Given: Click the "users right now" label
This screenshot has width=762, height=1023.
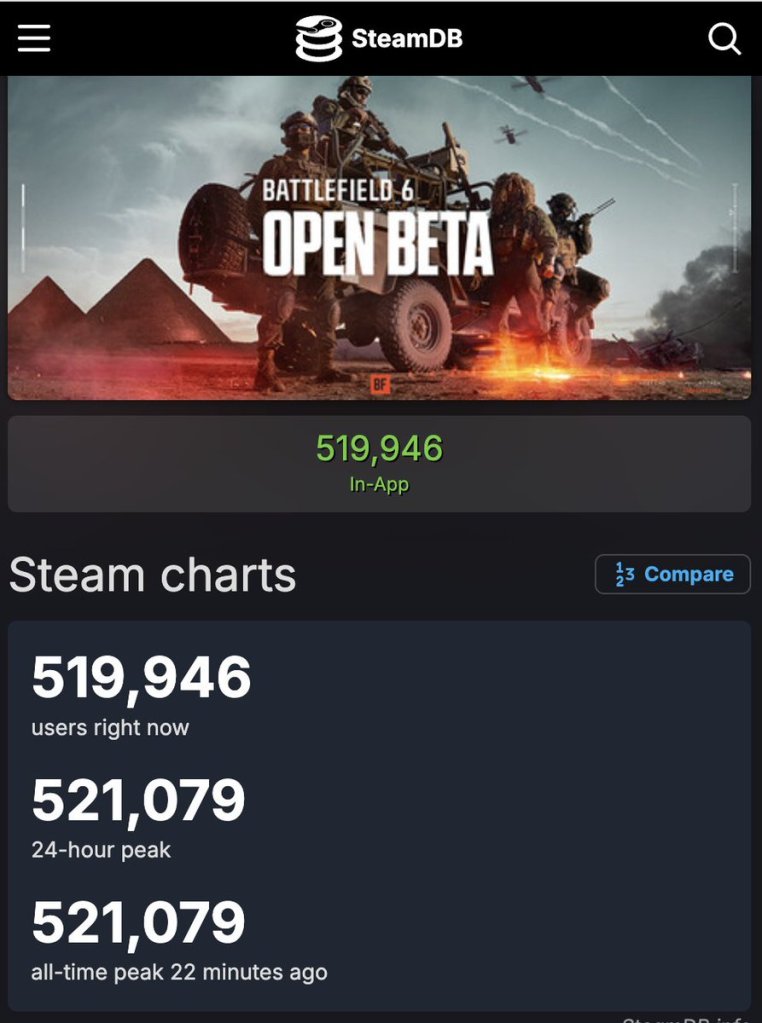Looking at the screenshot, I should pyautogui.click(x=110, y=728).
